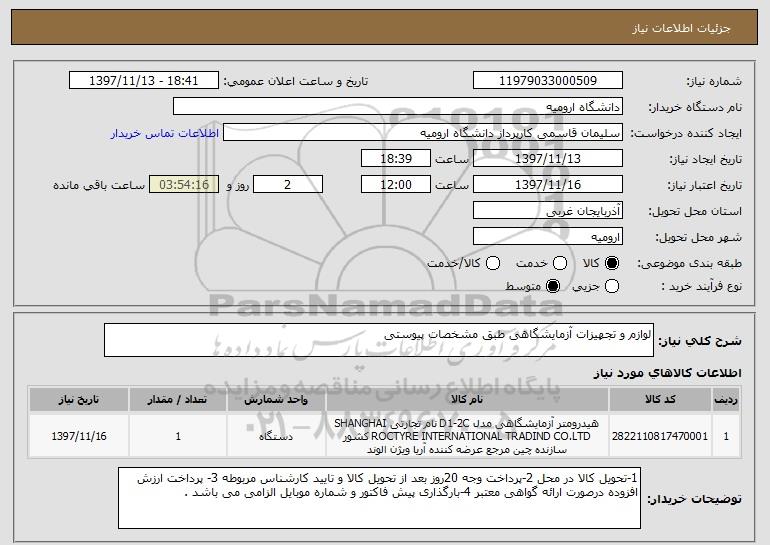Click the validity time 12:00 field
This screenshot has height=545, width=770.
point(396,185)
